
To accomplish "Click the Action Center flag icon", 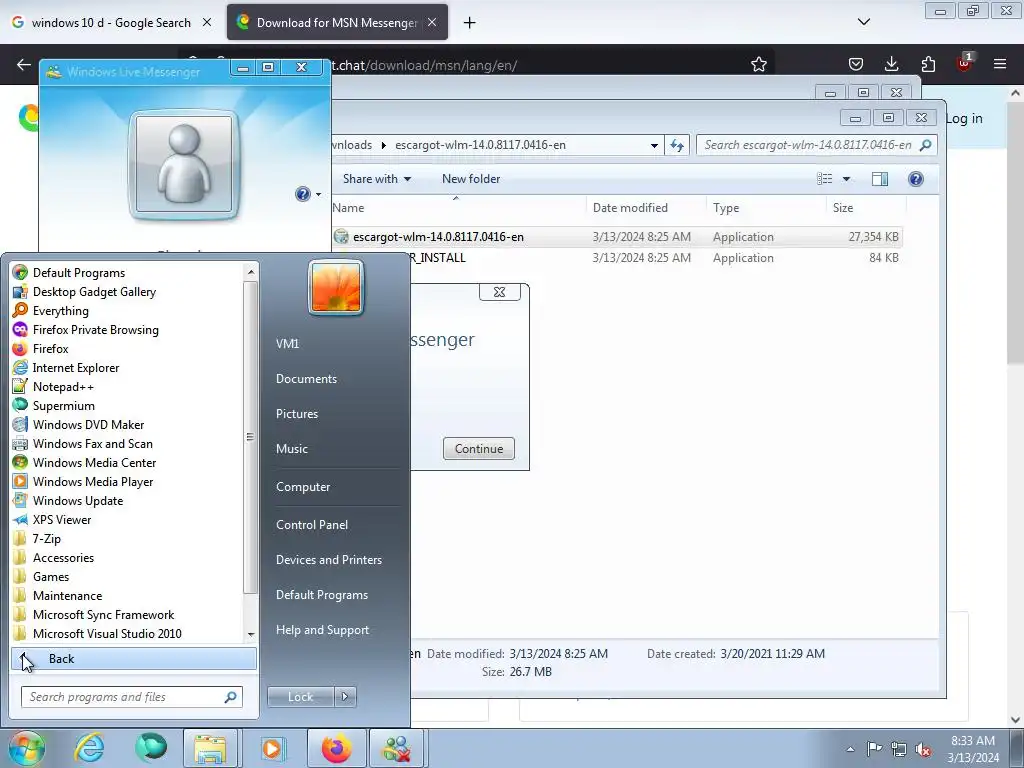I will click(x=874, y=749).
